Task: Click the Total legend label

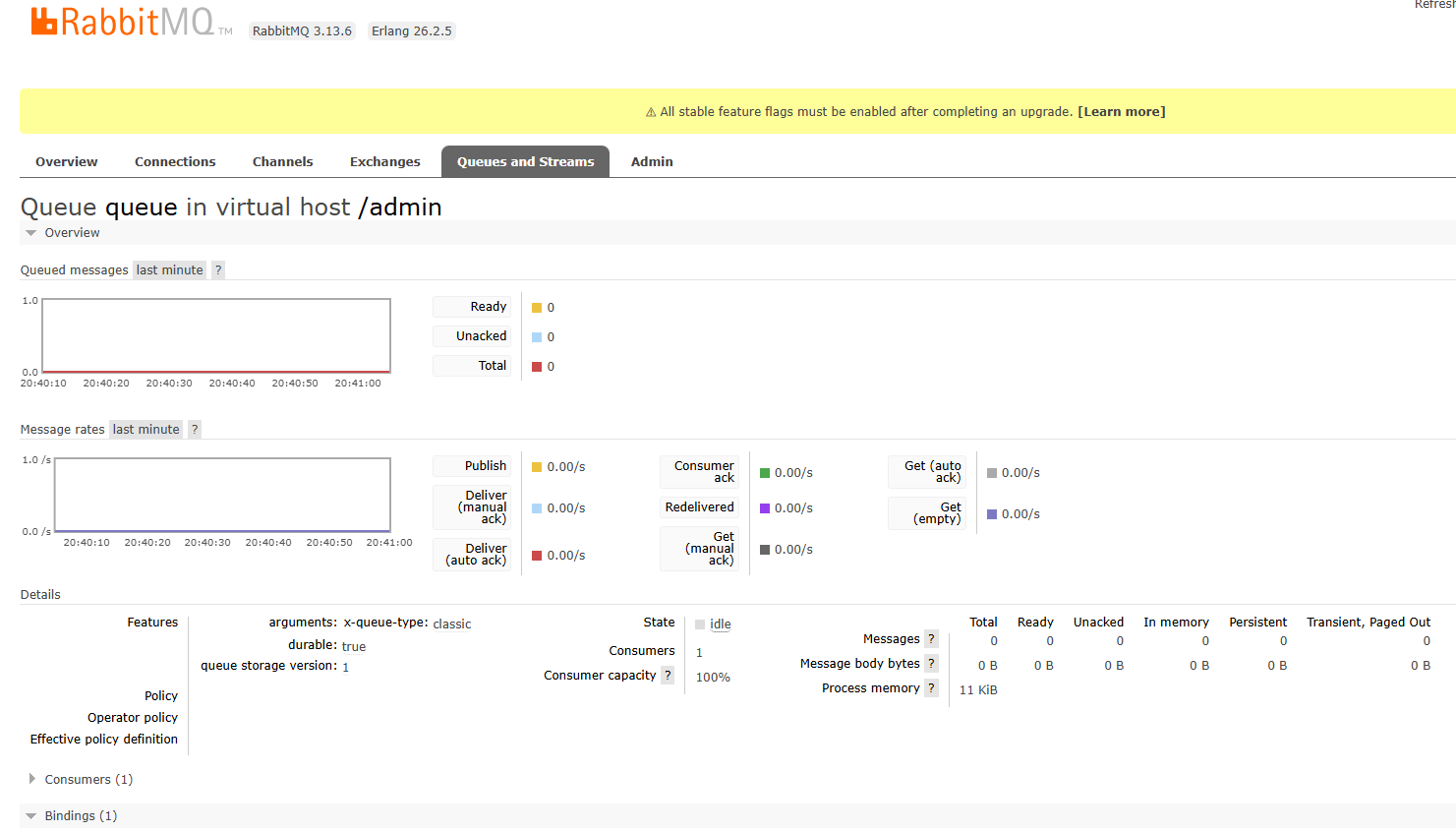Action: [x=472, y=366]
